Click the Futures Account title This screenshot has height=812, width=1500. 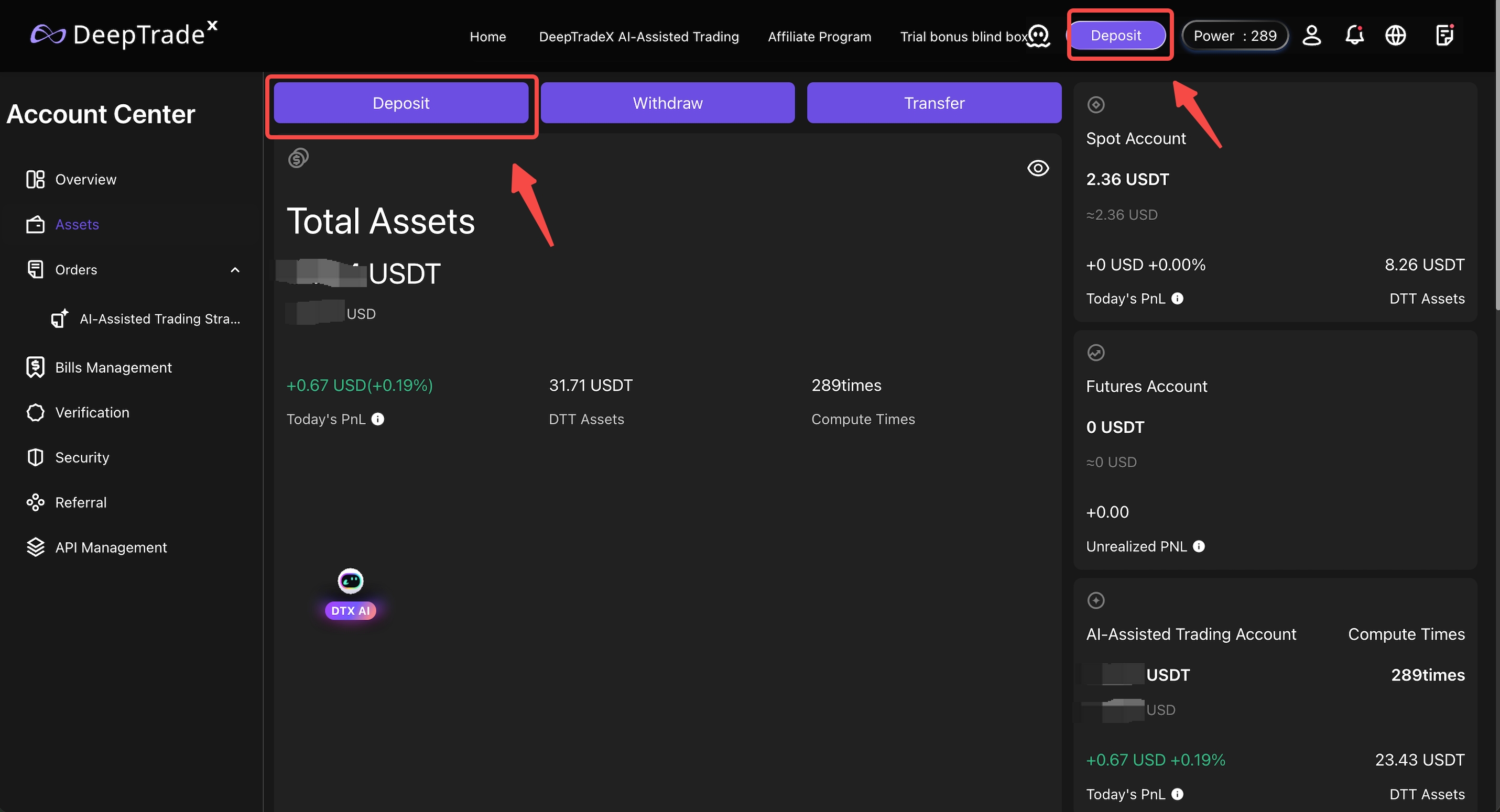point(1147,387)
